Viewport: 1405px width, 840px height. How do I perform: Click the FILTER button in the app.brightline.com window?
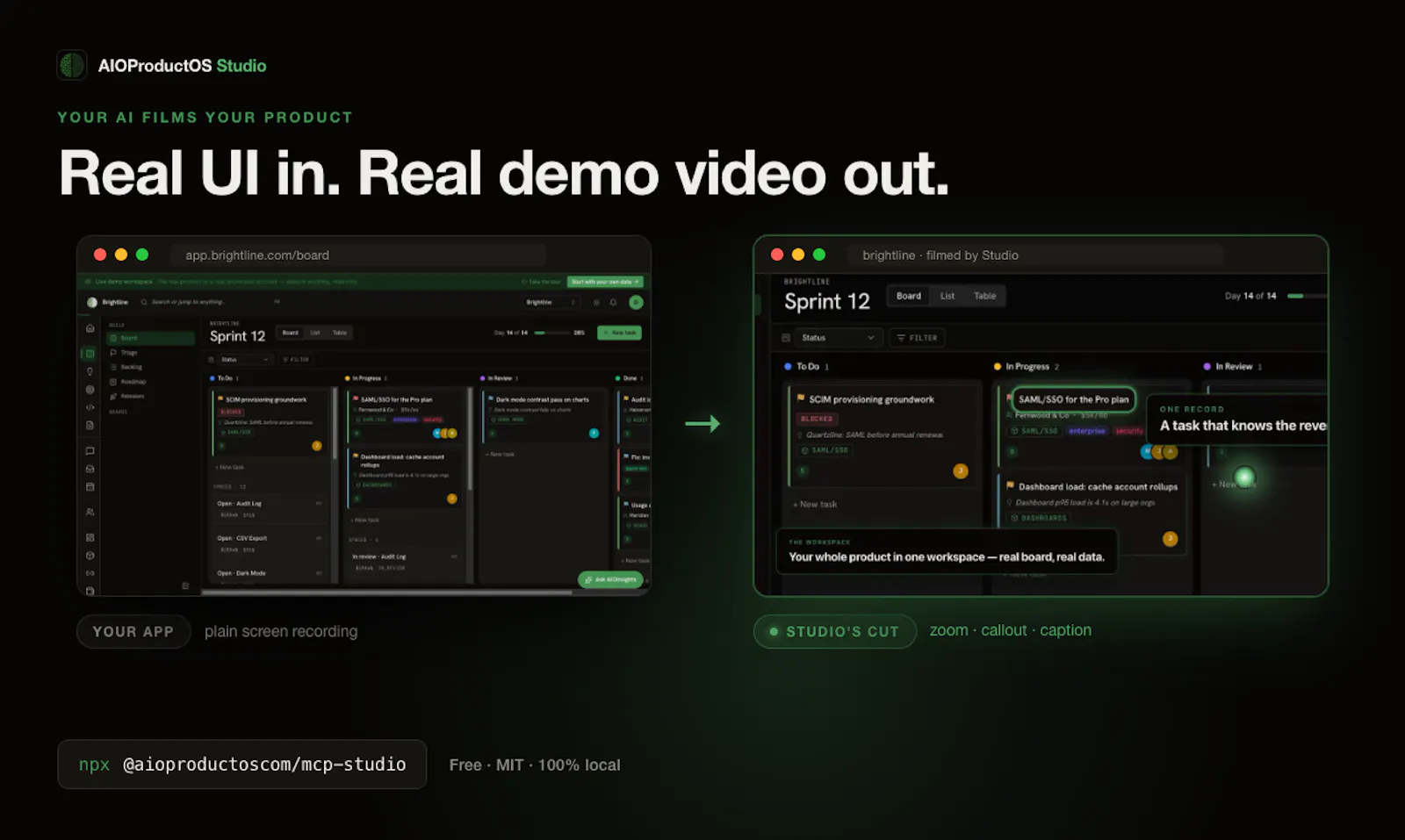click(295, 359)
